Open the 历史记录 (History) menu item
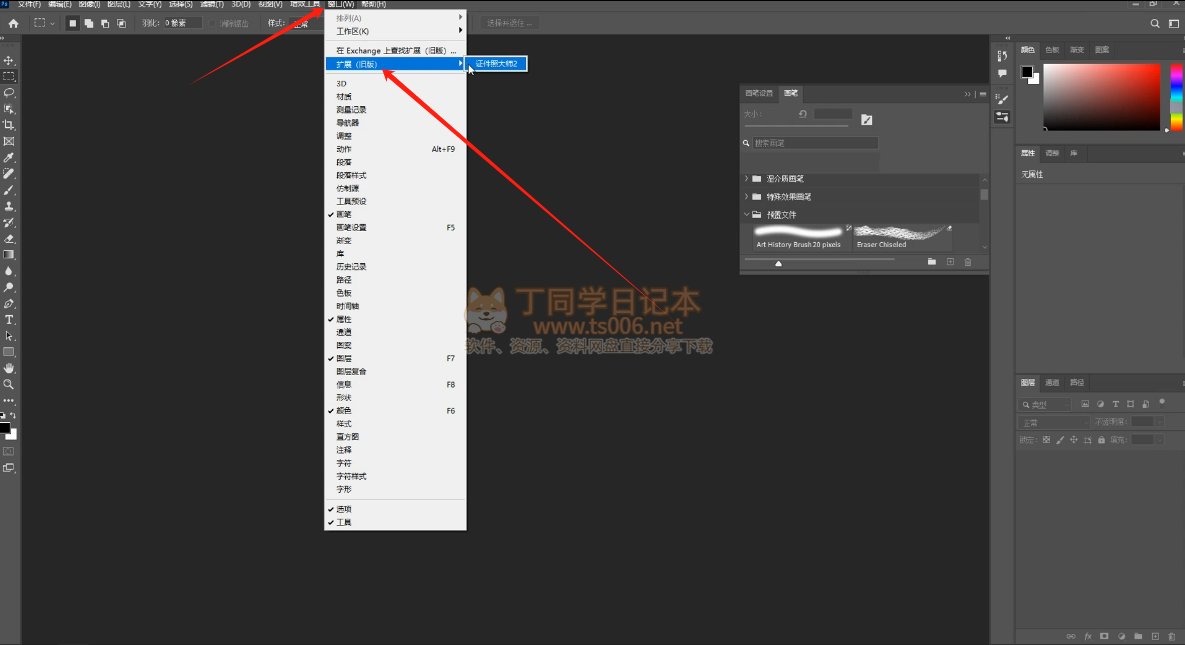 click(x=351, y=267)
